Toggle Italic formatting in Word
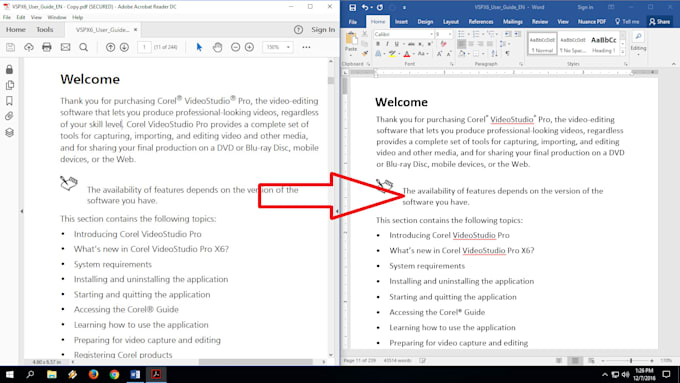 click(387, 44)
